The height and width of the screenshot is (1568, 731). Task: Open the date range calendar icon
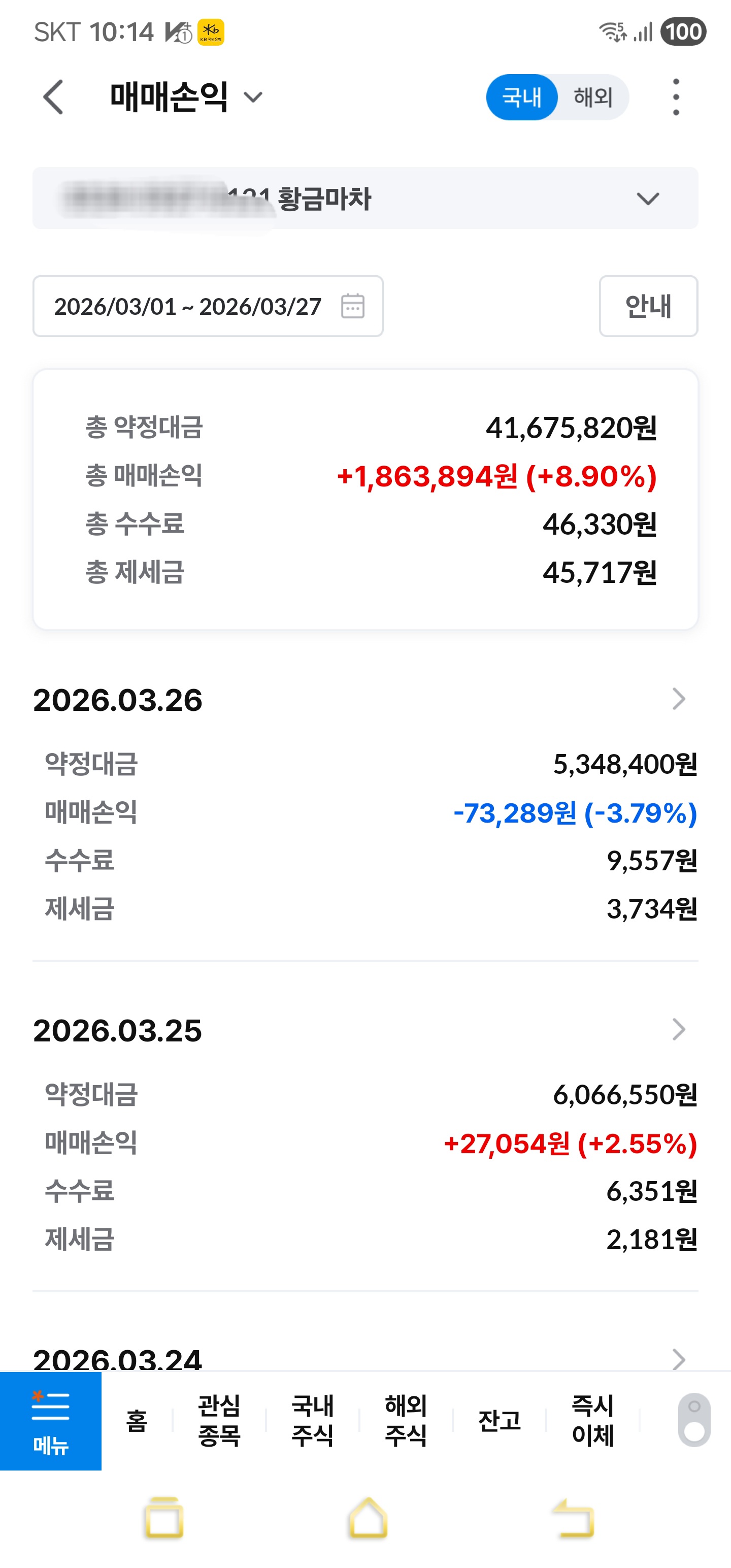353,306
